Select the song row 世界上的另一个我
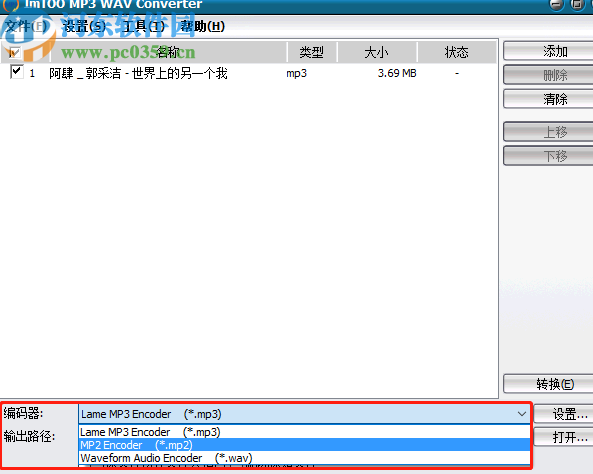 [x=249, y=73]
